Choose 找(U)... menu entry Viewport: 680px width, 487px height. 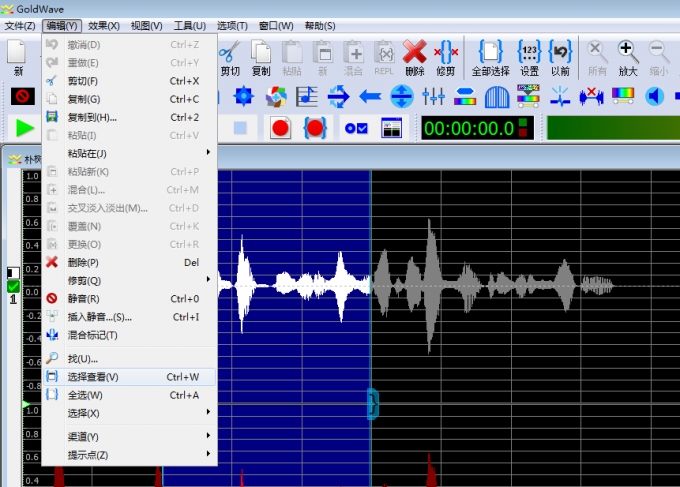point(130,359)
